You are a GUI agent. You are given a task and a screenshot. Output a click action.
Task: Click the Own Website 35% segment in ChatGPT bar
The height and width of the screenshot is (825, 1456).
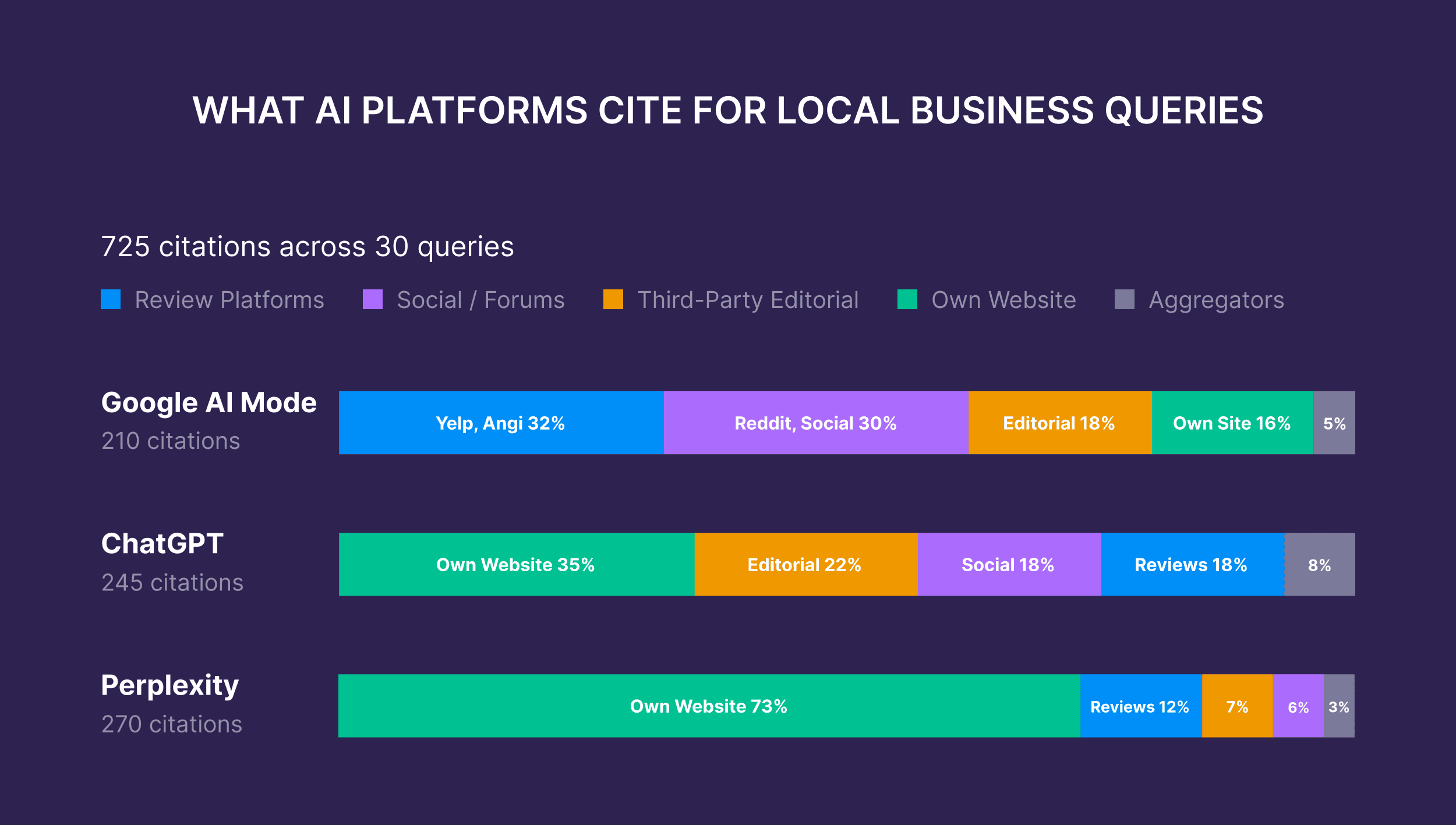[x=515, y=564]
